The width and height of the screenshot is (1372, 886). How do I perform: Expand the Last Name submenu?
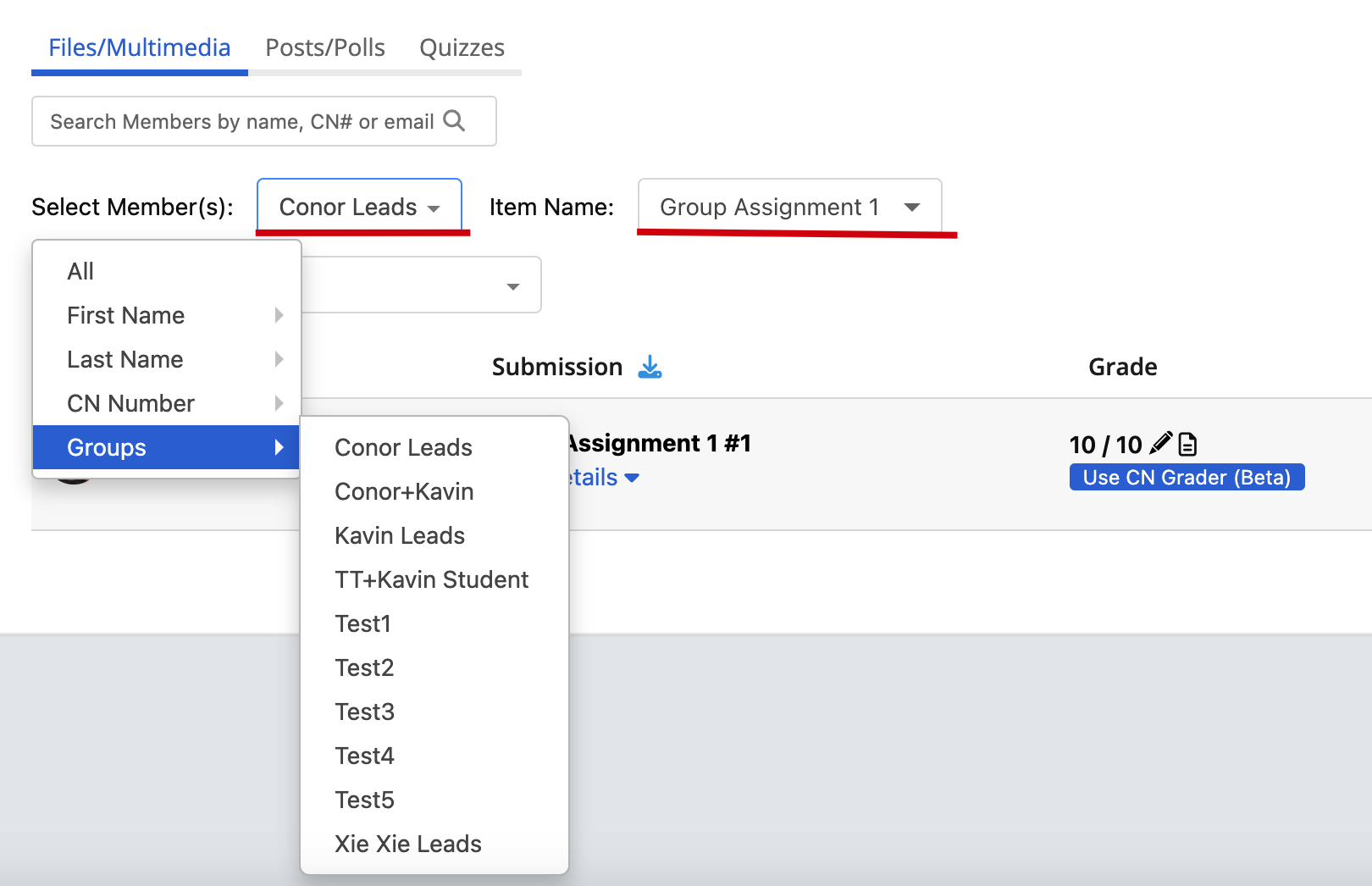(166, 359)
